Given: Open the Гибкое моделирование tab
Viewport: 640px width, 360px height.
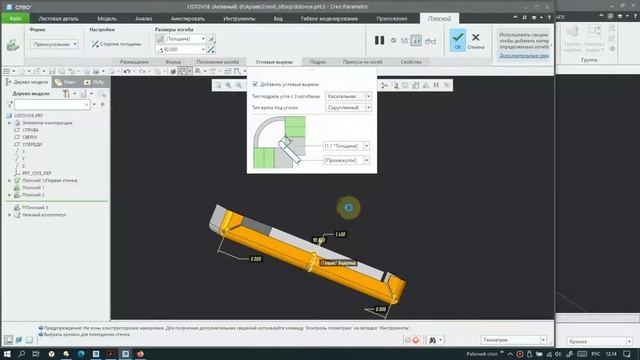Looking at the screenshot, I should pyautogui.click(x=329, y=18).
